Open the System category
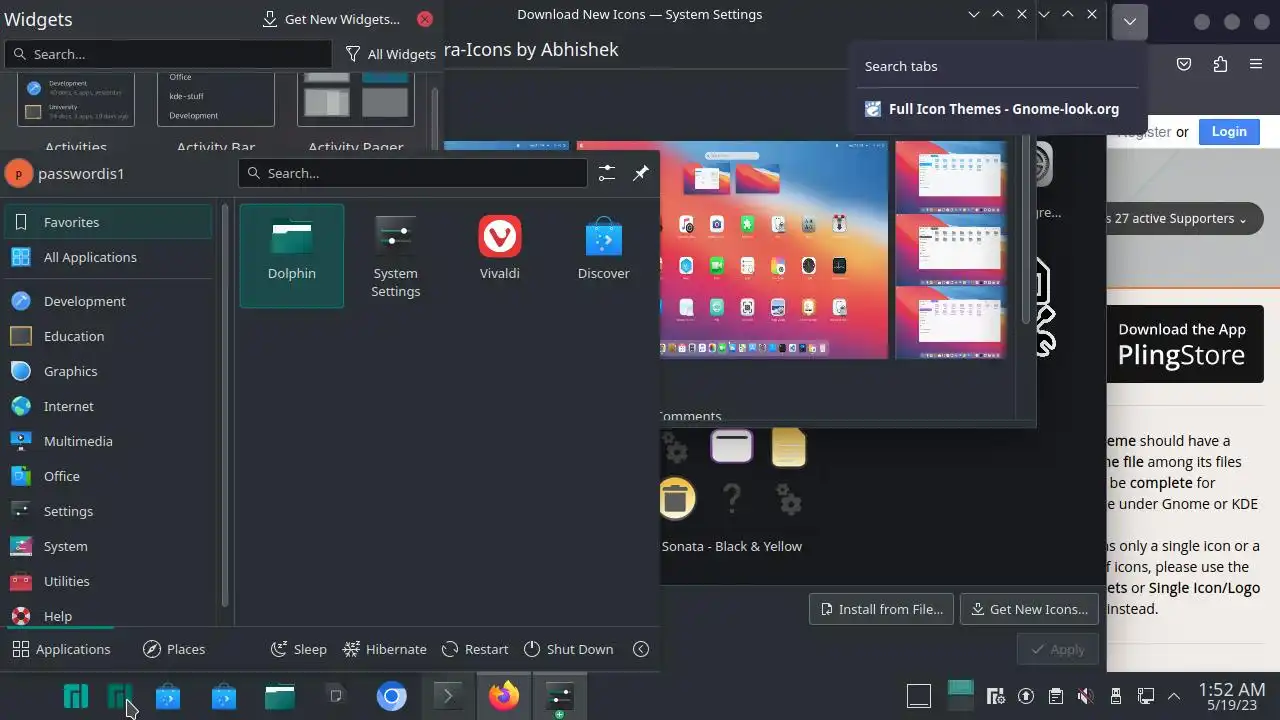The height and width of the screenshot is (720, 1280). (x=108, y=546)
